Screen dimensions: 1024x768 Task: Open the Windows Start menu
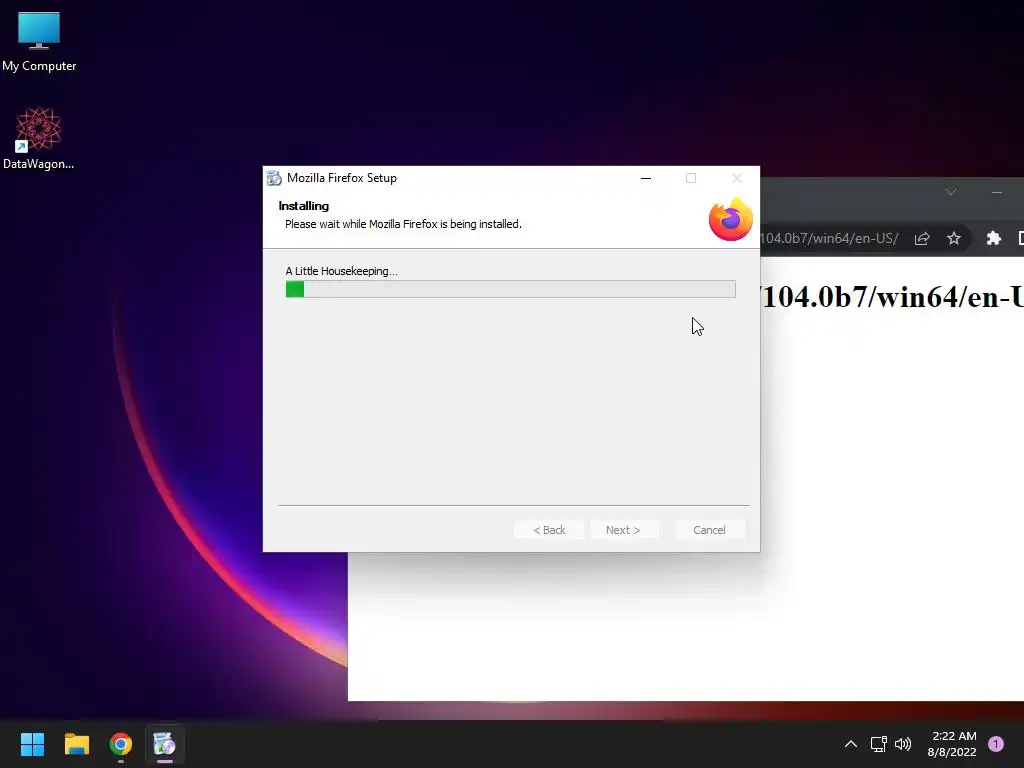tap(32, 744)
